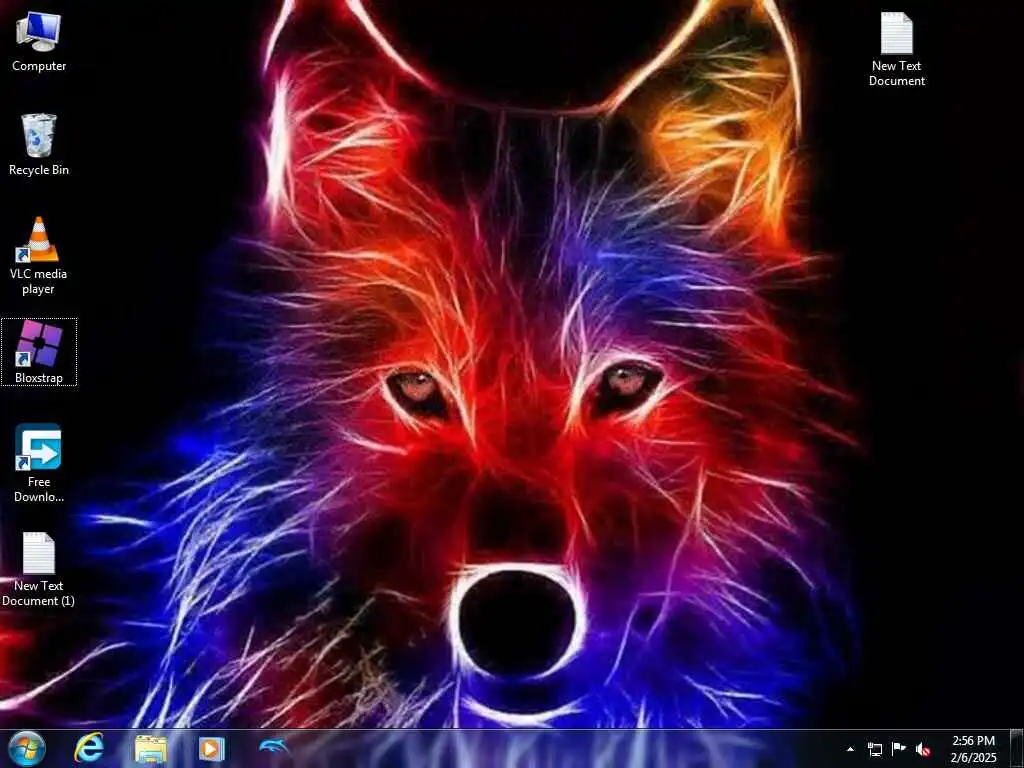Show hidden system tray icons
The image size is (1024, 768).
(x=850, y=749)
